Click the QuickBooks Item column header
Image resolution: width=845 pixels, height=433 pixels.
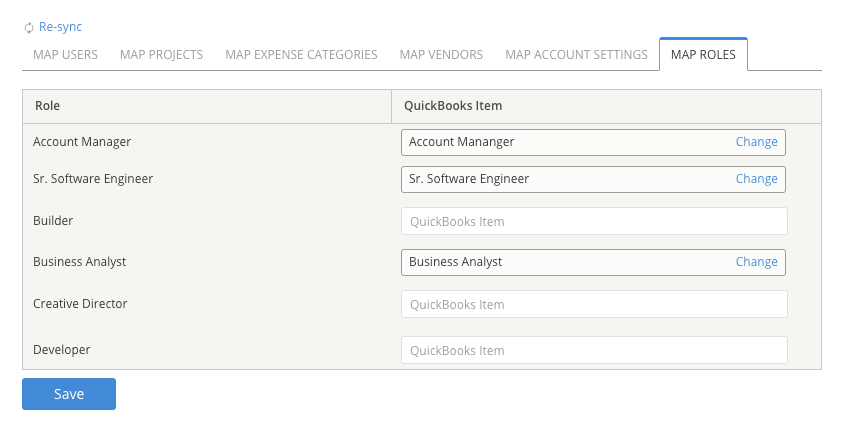[453, 106]
